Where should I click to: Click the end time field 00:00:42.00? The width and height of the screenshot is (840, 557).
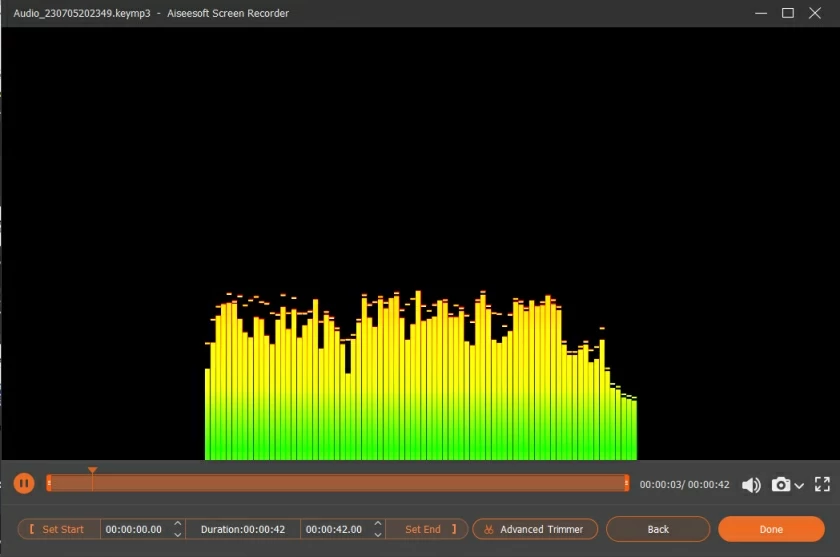334,529
